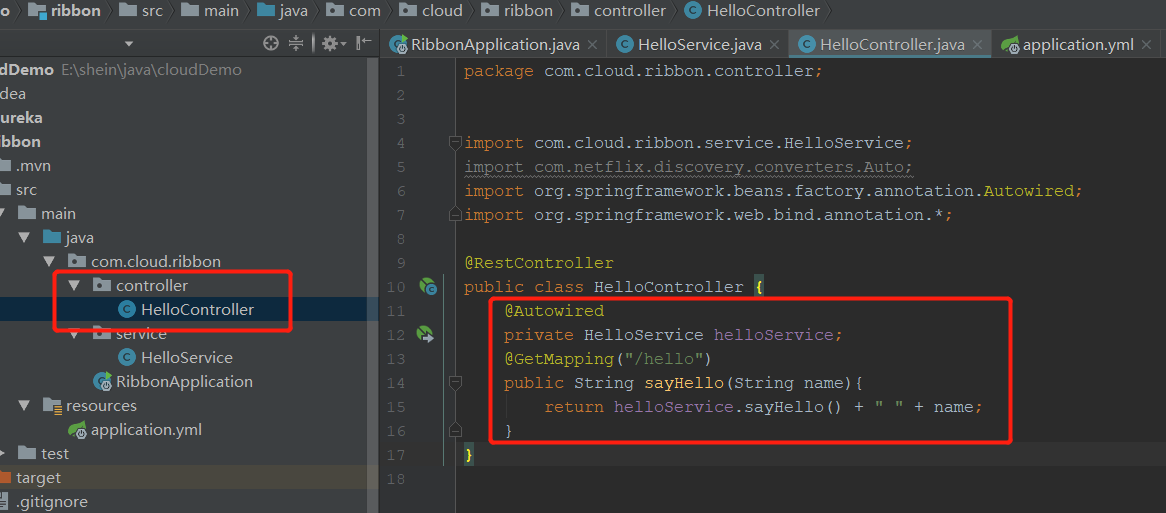
Task: Click the class icon on HelloController.java tab
Action: (x=806, y=45)
